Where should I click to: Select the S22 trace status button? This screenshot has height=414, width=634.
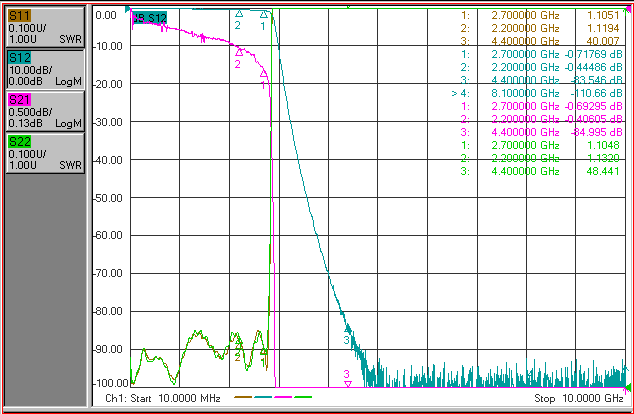(x=45, y=153)
